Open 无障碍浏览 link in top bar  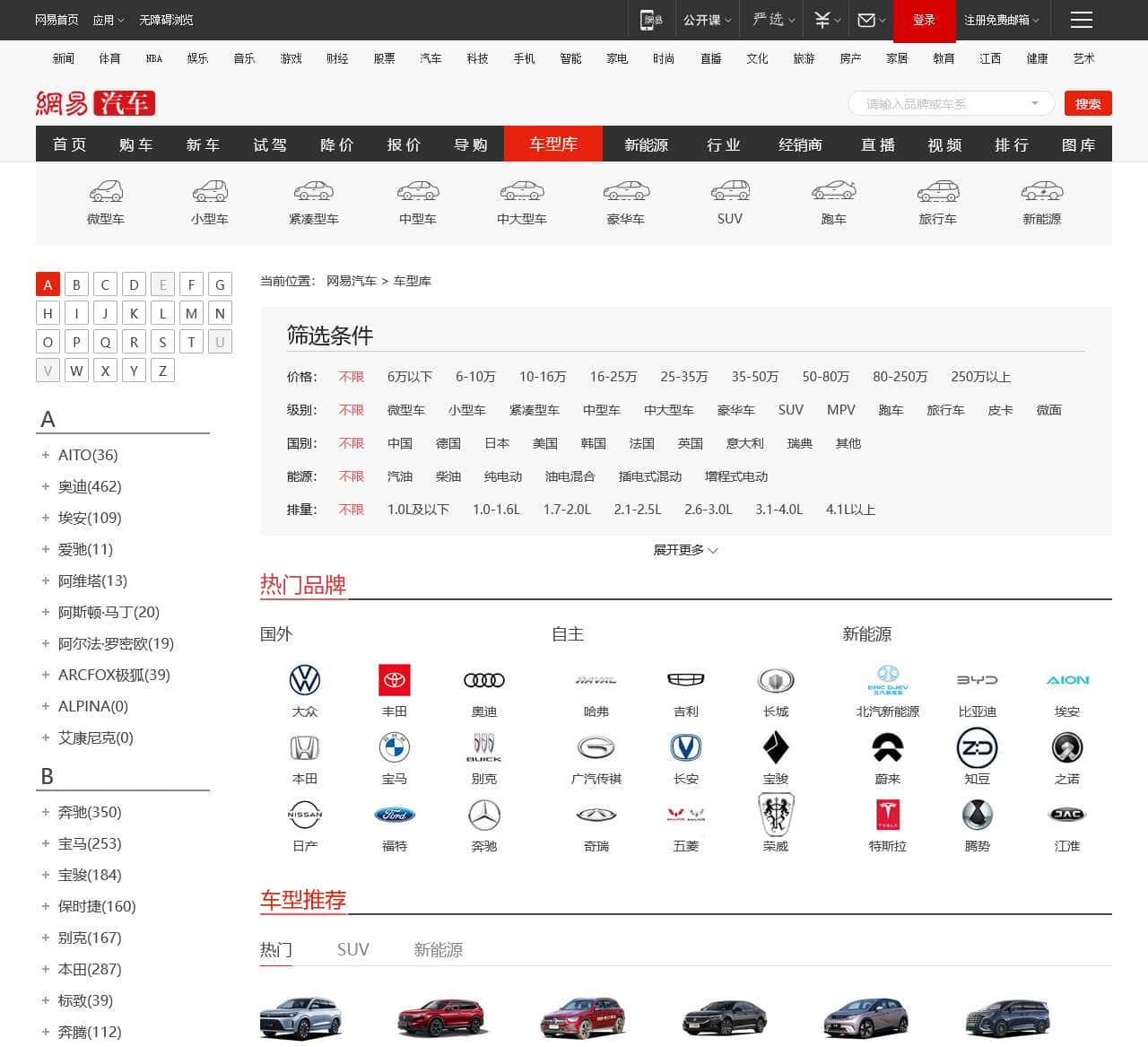(166, 20)
